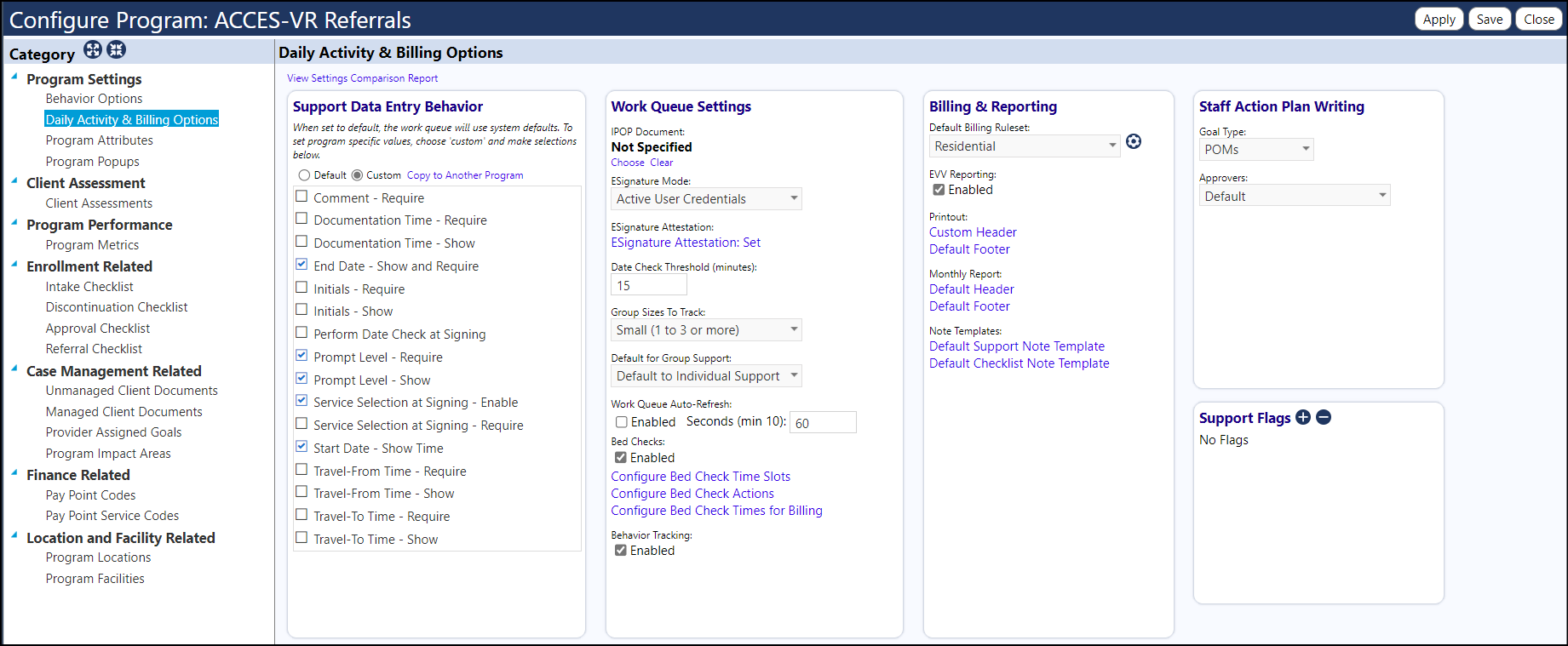Screen dimensions: 1568x646
Task: Toggle Behavior Tracking Enabled checkbox
Action: [621, 551]
